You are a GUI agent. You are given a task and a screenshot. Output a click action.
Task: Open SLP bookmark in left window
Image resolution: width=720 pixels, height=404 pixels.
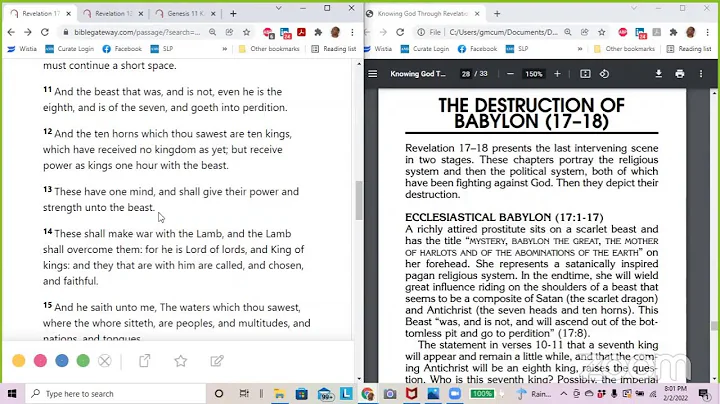pyautogui.click(x=162, y=49)
